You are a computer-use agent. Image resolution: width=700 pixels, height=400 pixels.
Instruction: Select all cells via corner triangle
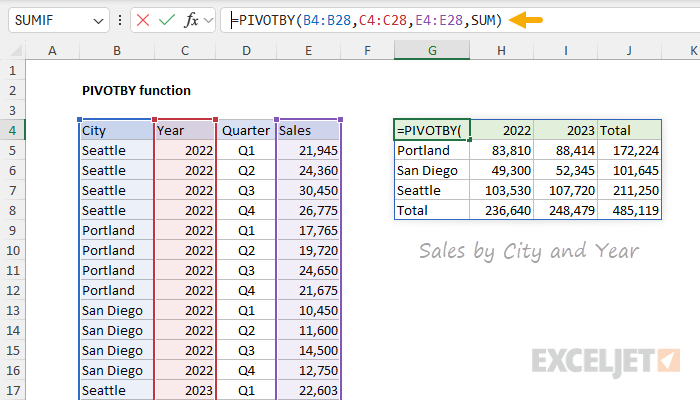tap(17, 50)
